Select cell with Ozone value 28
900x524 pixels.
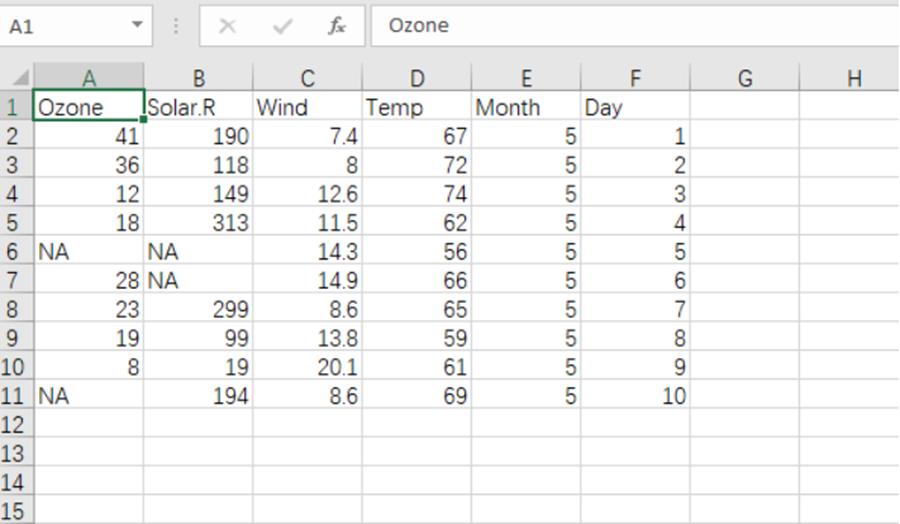click(x=88, y=280)
